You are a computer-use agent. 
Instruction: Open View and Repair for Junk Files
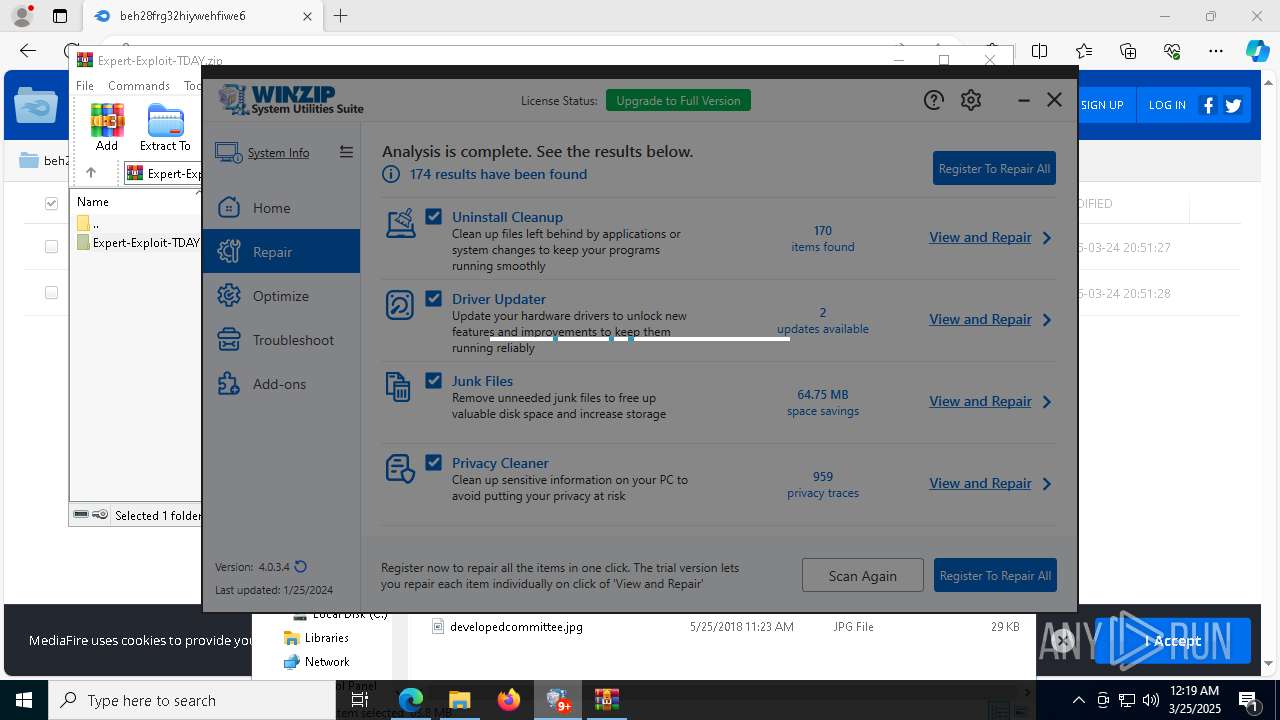[x=980, y=401]
